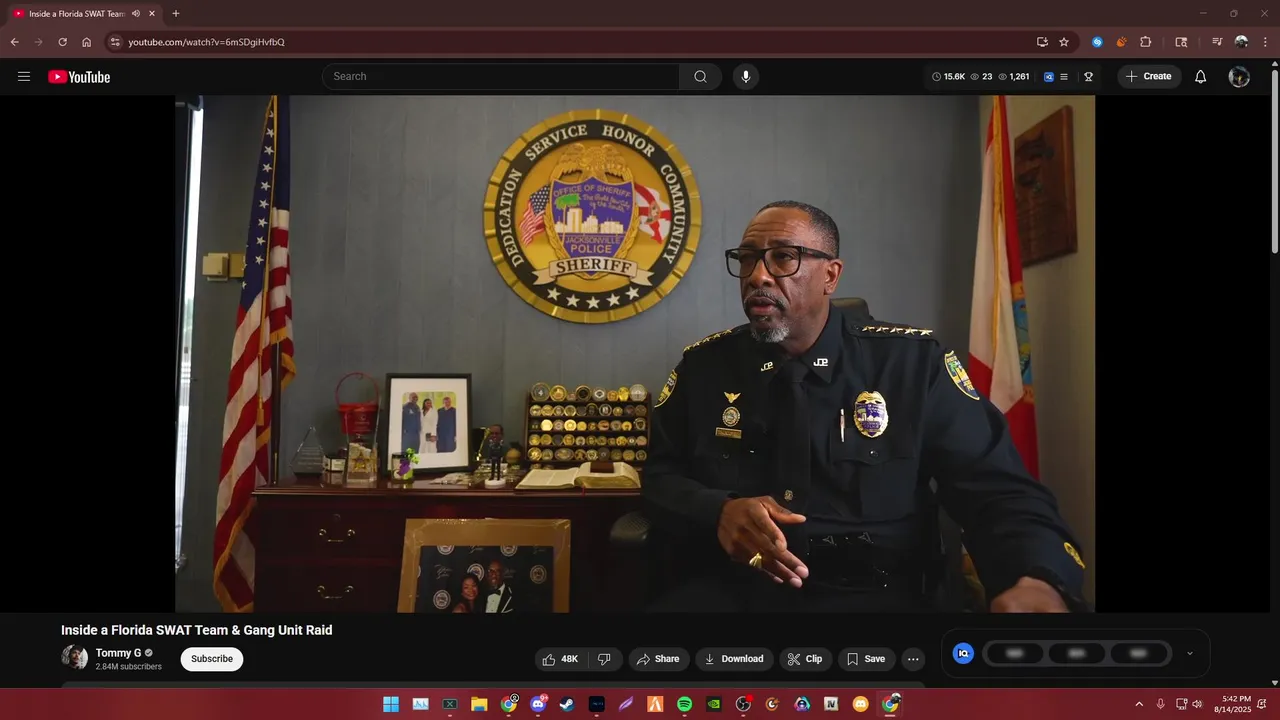Create a clip of this video
1280x720 pixels.
(805, 659)
